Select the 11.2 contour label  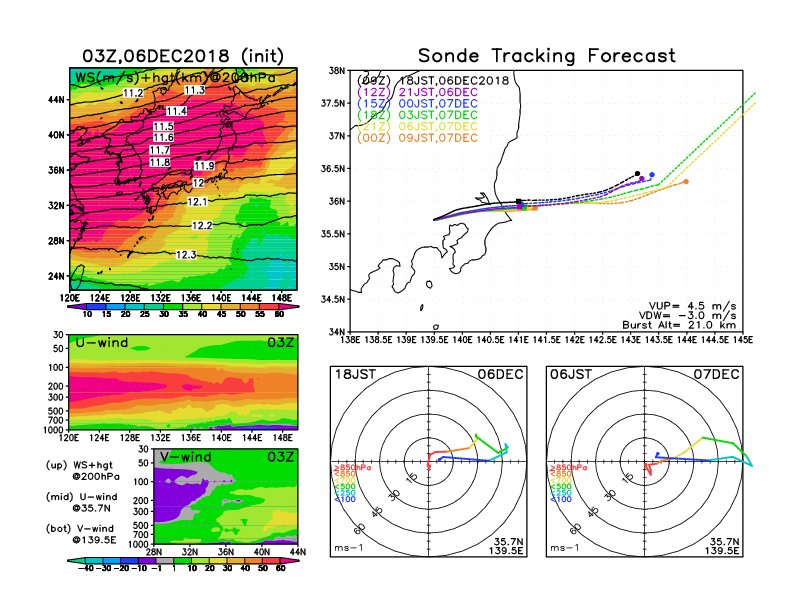133,93
